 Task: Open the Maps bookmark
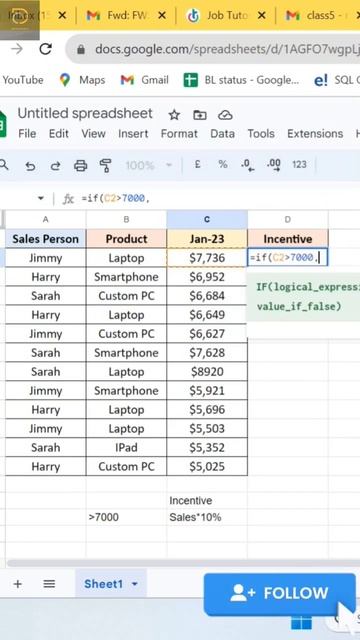(82, 80)
